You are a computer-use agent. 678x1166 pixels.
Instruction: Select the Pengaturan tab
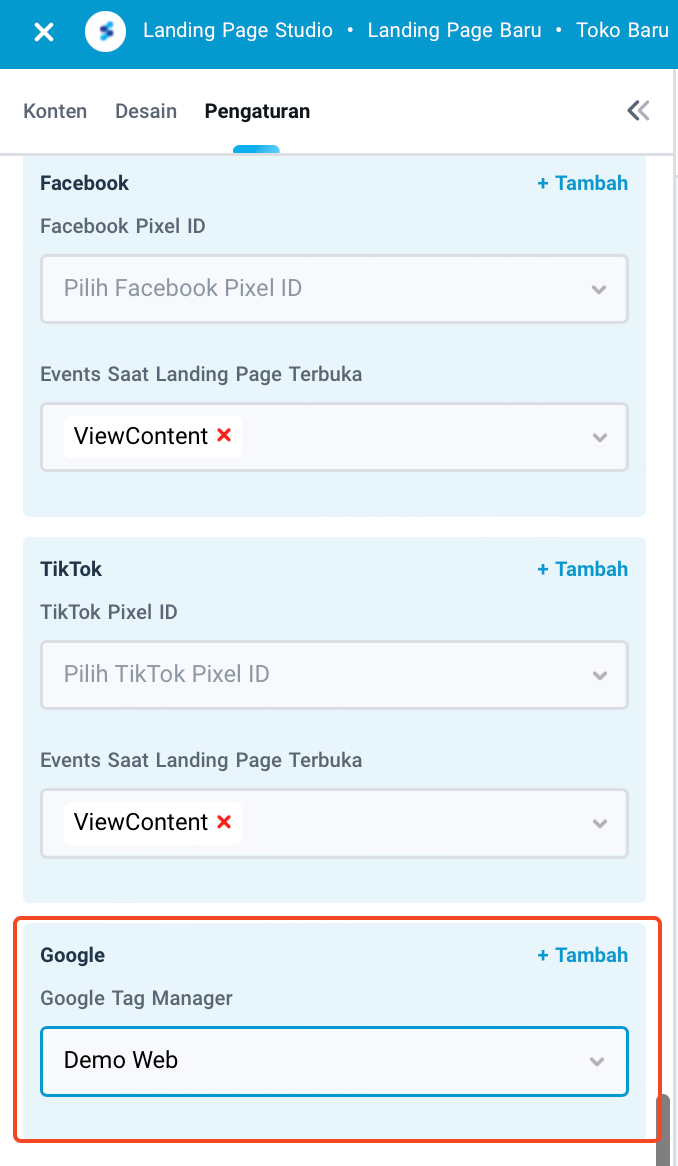(257, 111)
